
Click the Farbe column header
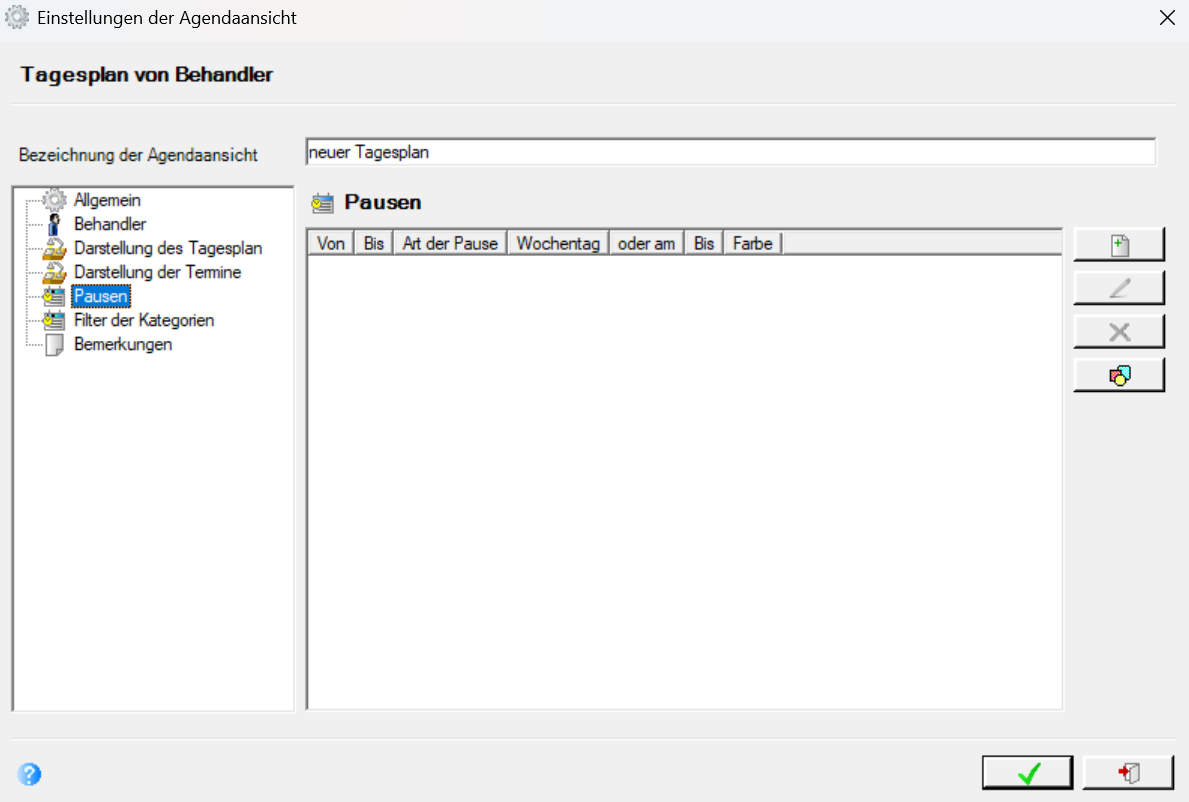point(752,243)
